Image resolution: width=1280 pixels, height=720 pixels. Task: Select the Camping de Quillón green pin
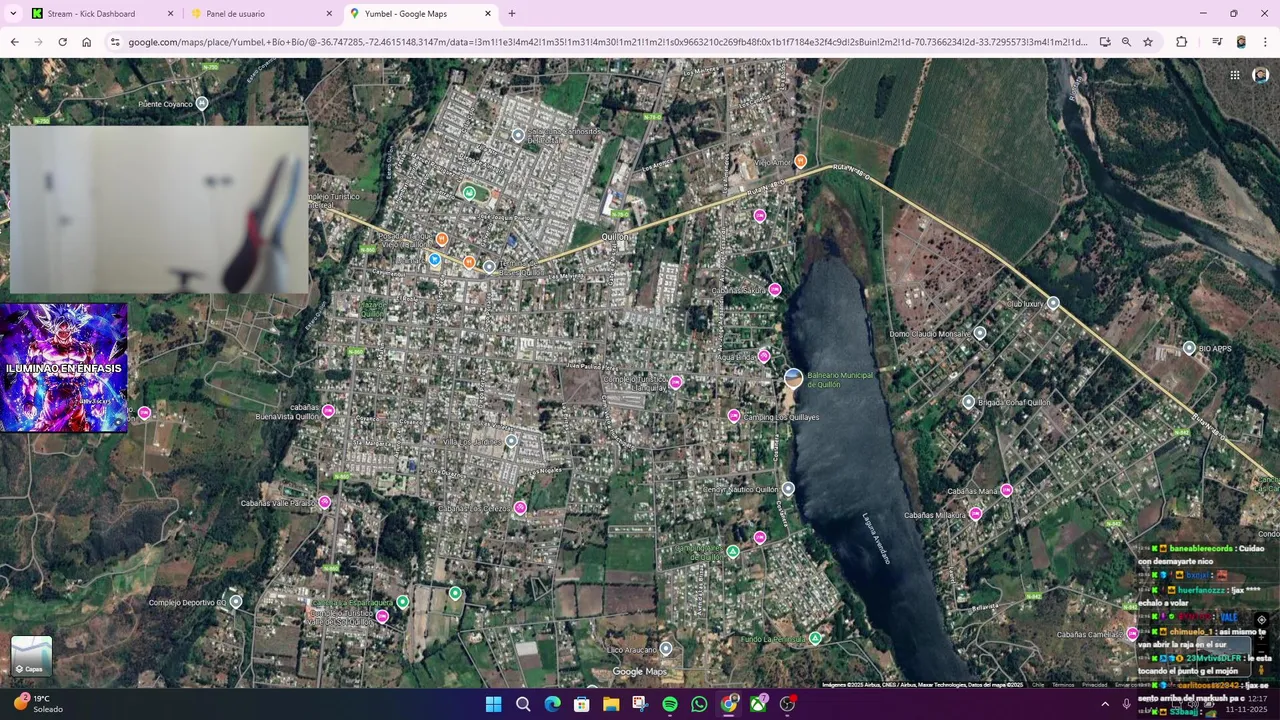click(733, 551)
